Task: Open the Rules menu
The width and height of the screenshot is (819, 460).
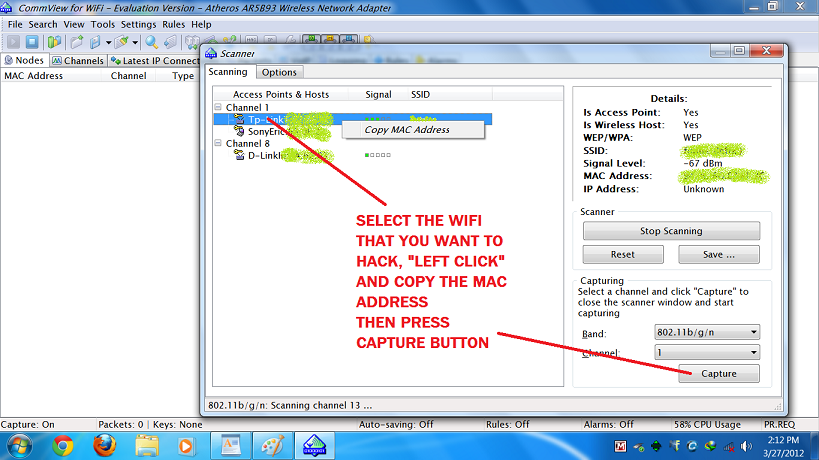Action: [x=173, y=25]
